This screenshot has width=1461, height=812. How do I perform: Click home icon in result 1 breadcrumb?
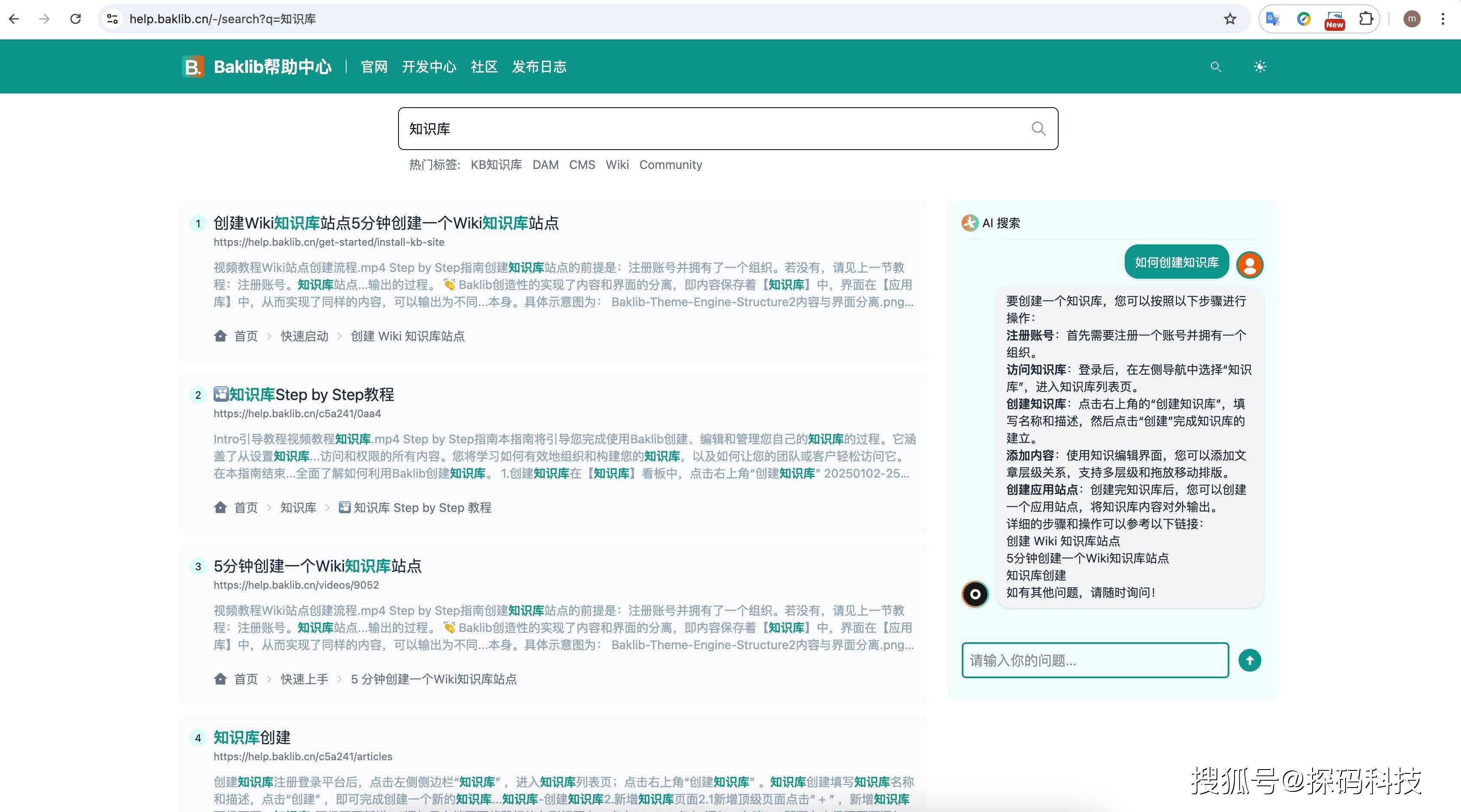coord(220,336)
